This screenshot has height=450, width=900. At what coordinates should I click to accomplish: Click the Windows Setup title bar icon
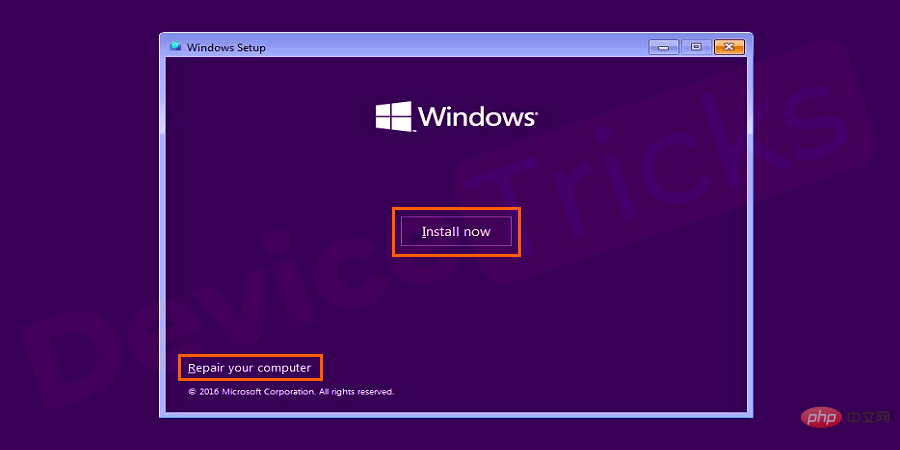coord(176,46)
